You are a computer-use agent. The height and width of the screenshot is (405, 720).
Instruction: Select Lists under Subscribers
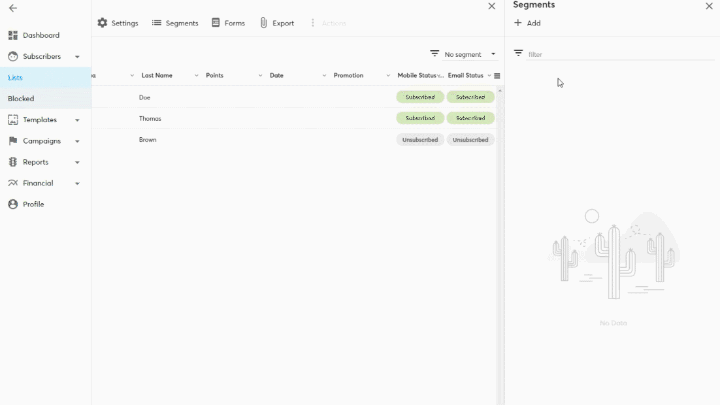tap(15, 77)
